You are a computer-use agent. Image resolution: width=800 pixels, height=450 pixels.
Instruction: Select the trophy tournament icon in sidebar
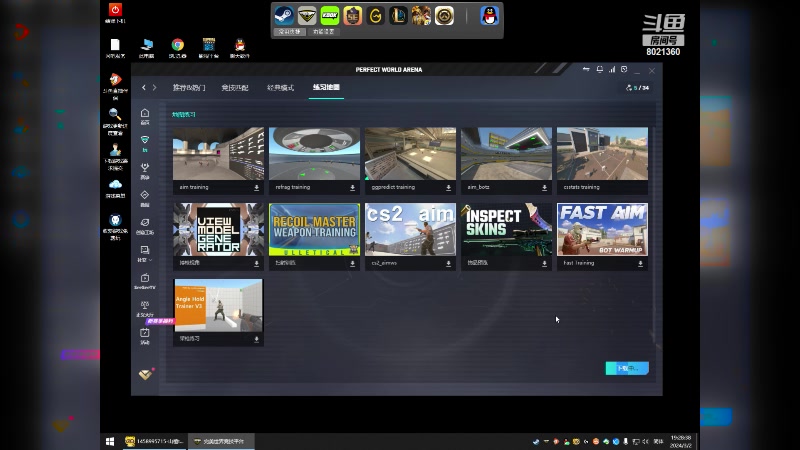pyautogui.click(x=145, y=171)
